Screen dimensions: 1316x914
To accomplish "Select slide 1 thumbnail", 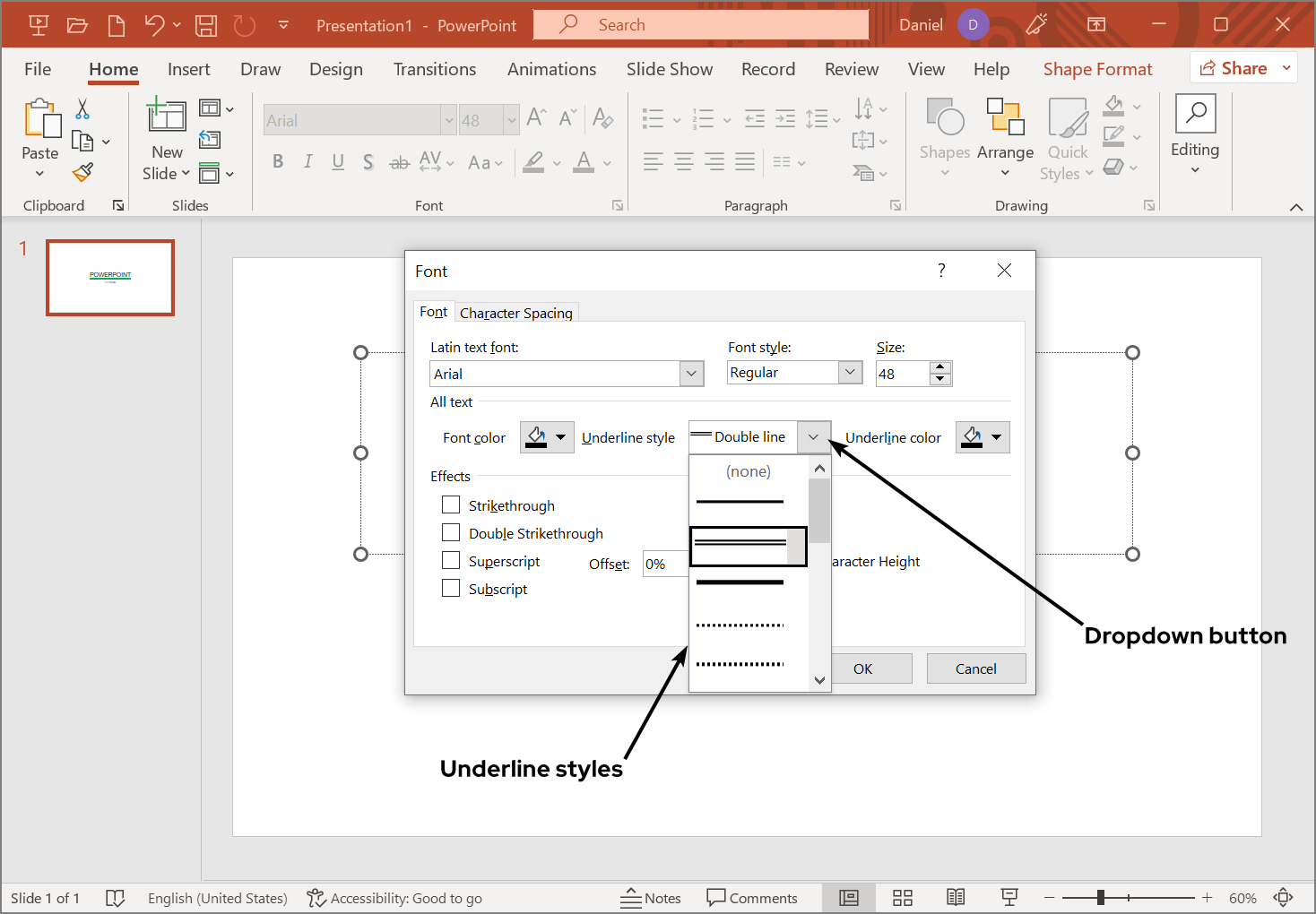I will coord(110,278).
